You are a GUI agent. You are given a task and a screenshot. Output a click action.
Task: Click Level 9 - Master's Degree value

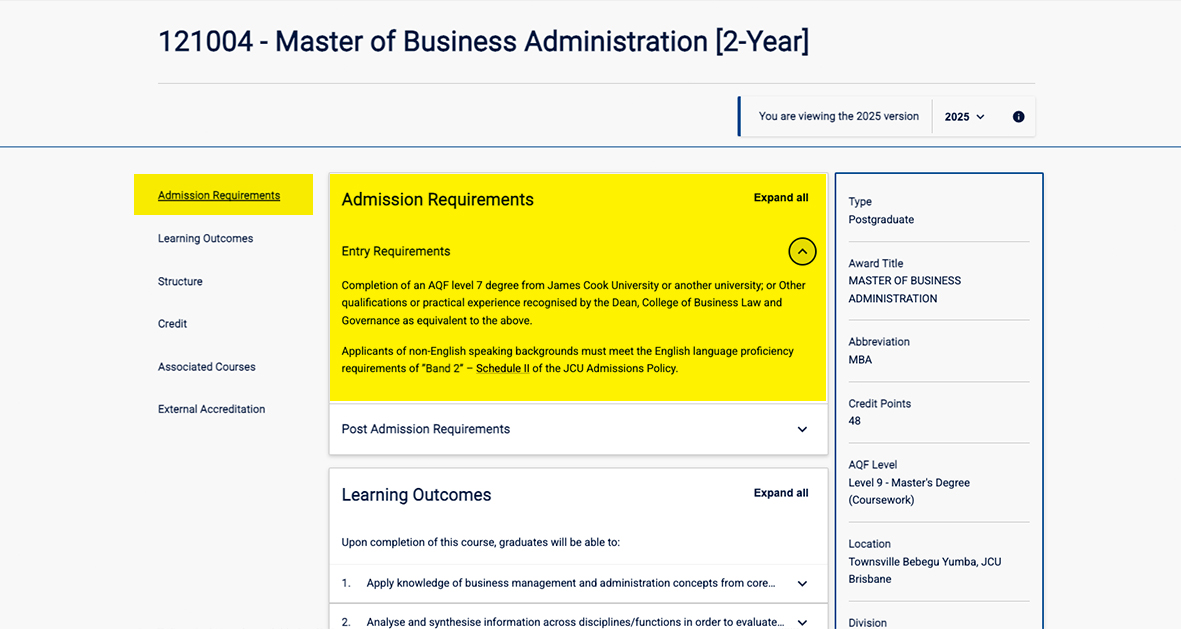click(x=909, y=491)
